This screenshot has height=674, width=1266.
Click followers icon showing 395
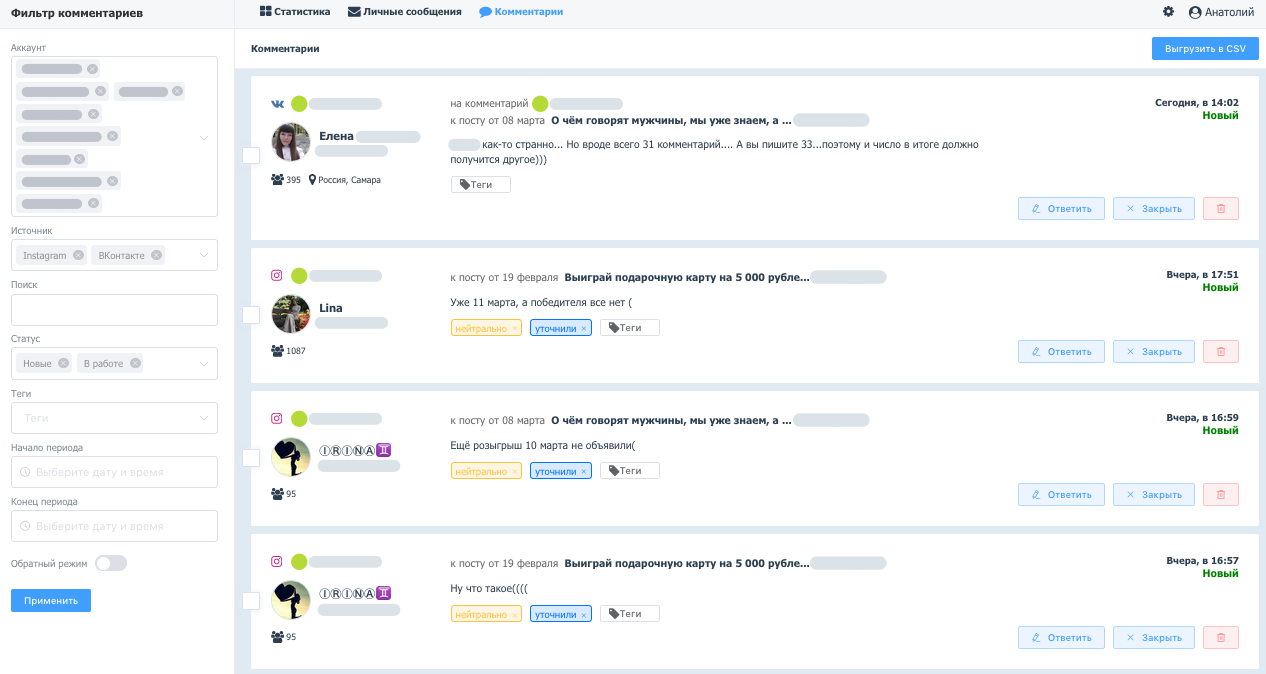(x=277, y=180)
